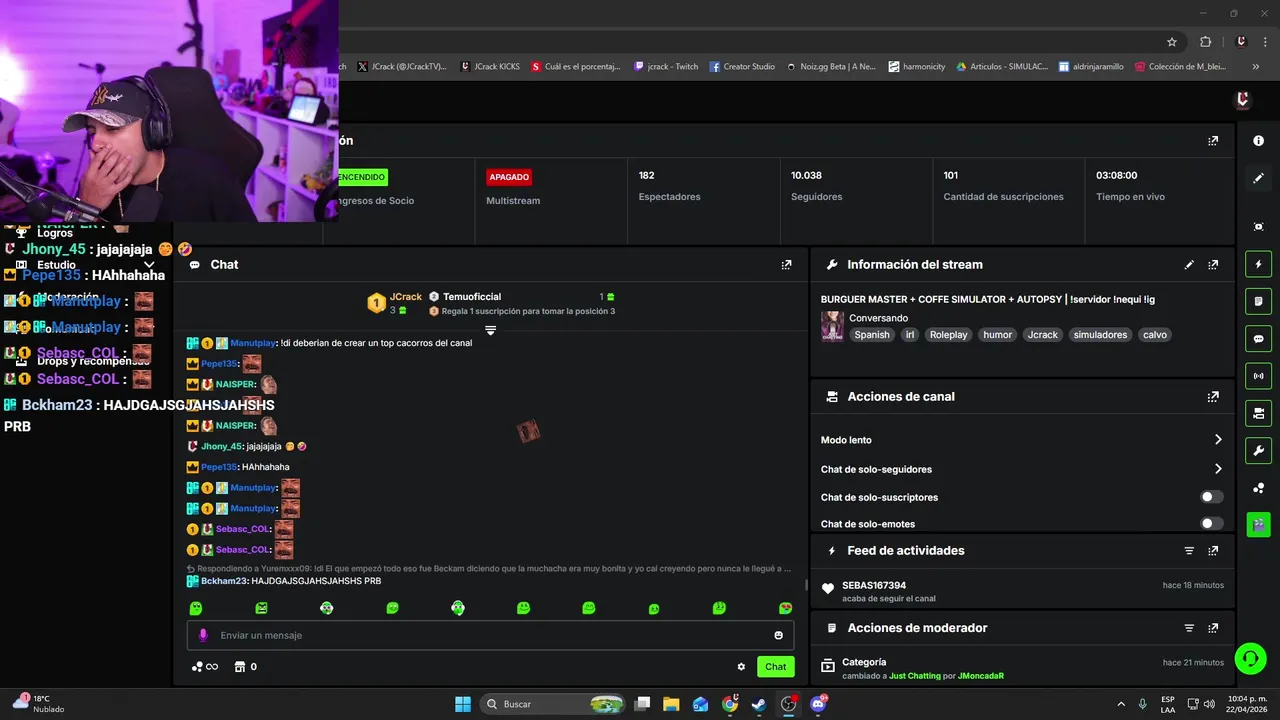Viewport: 1280px width, 720px height.
Task: Pop out the top stats panel
Action: click(1213, 141)
